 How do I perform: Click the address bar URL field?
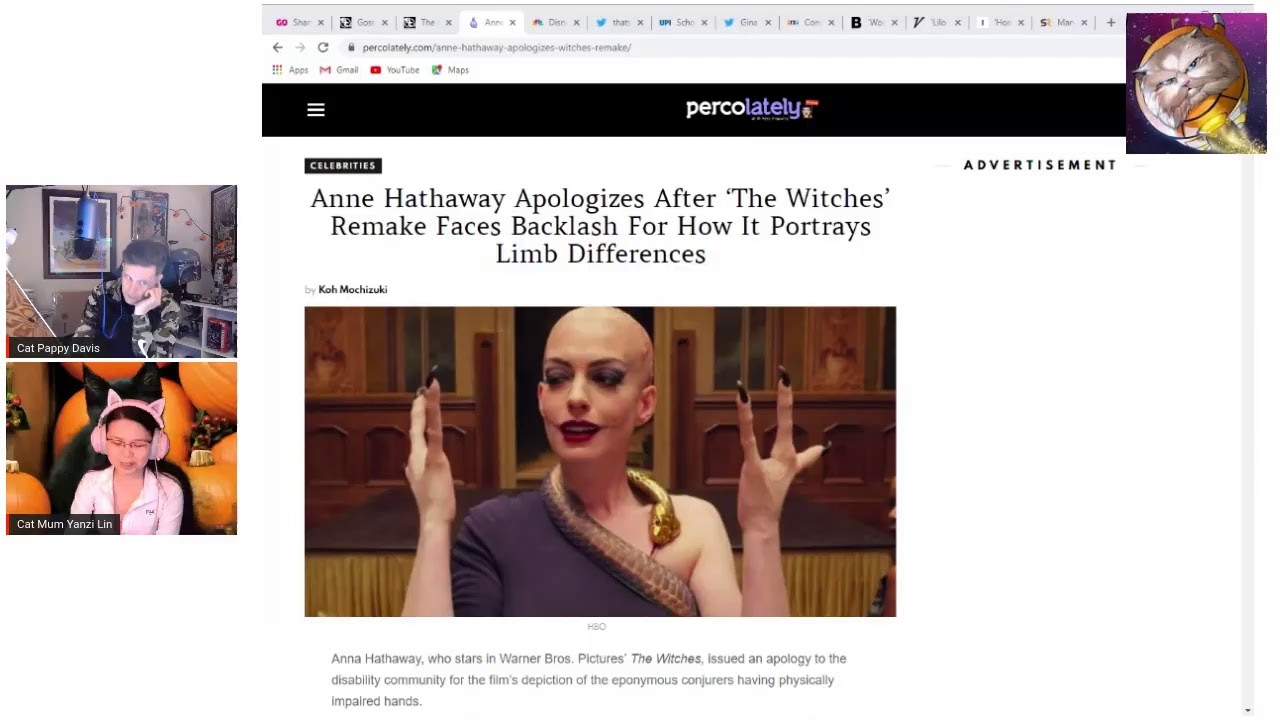click(x=600, y=47)
